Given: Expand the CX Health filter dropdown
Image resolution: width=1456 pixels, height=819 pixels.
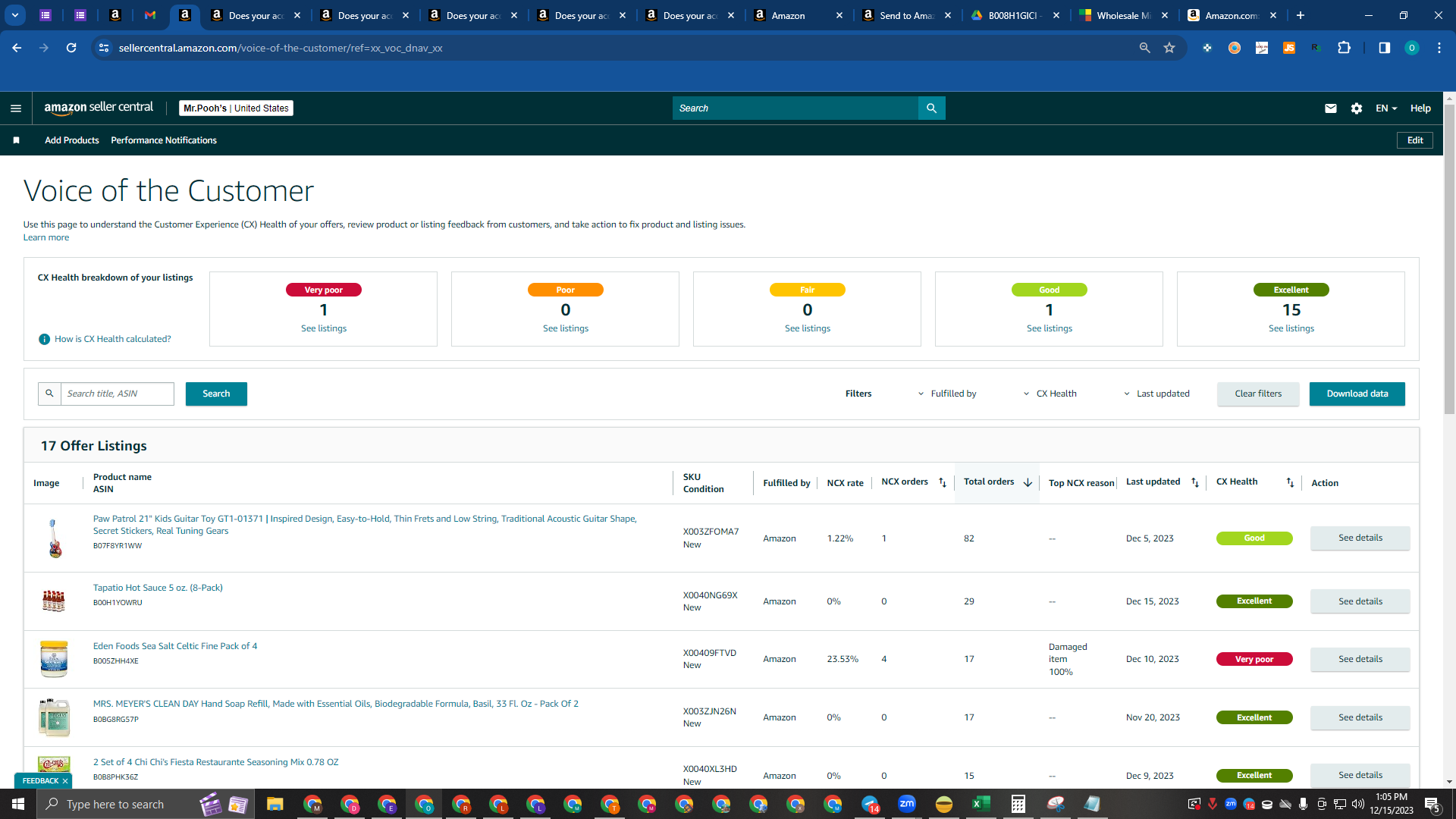Looking at the screenshot, I should (x=1050, y=394).
